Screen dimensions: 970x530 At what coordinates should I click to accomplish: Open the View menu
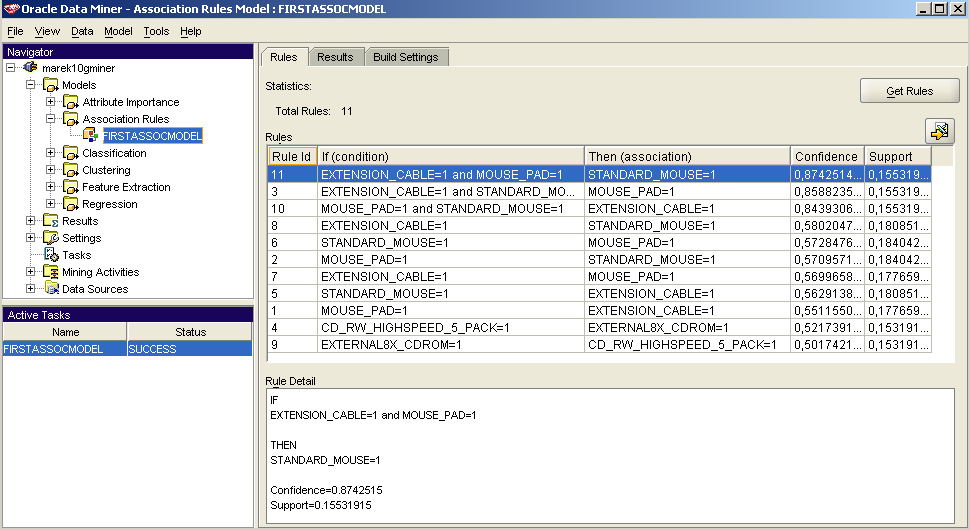click(47, 31)
